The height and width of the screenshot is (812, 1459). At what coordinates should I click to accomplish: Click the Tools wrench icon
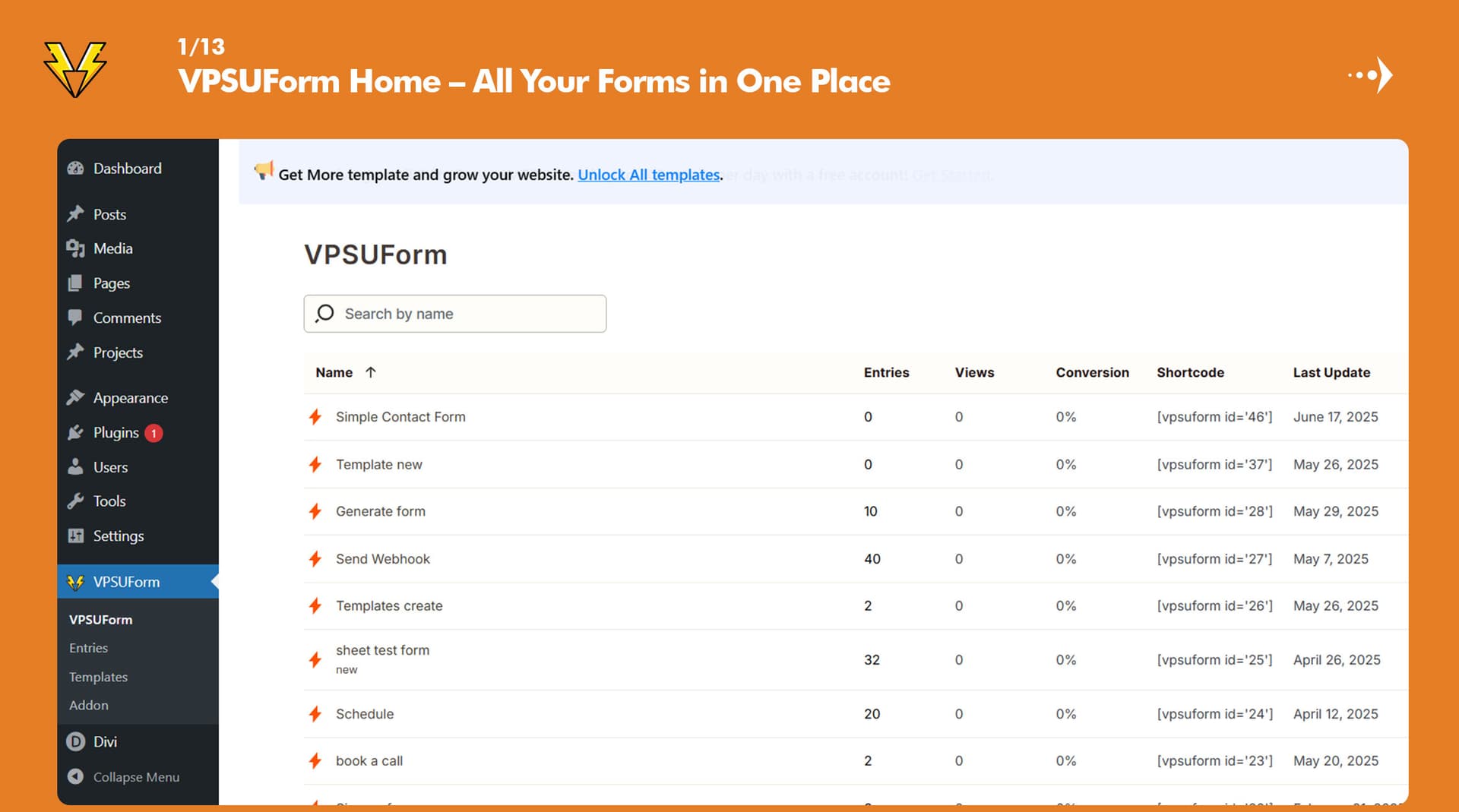(x=76, y=501)
